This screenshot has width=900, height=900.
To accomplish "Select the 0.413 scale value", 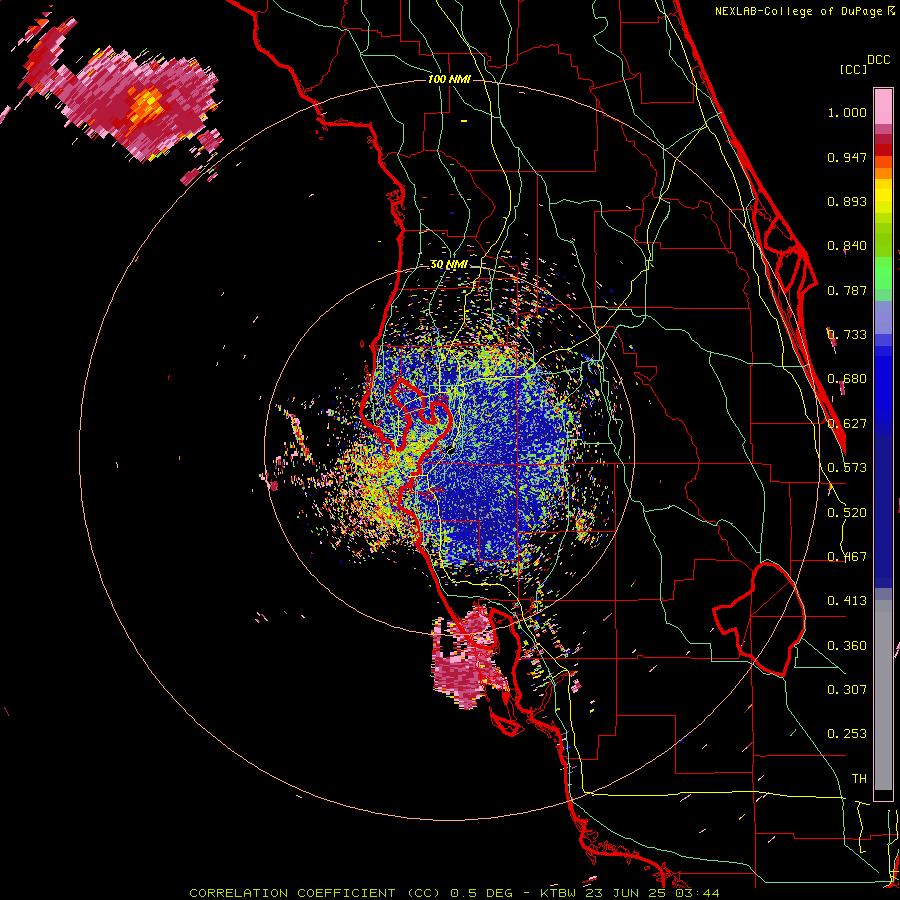I will coord(847,600).
